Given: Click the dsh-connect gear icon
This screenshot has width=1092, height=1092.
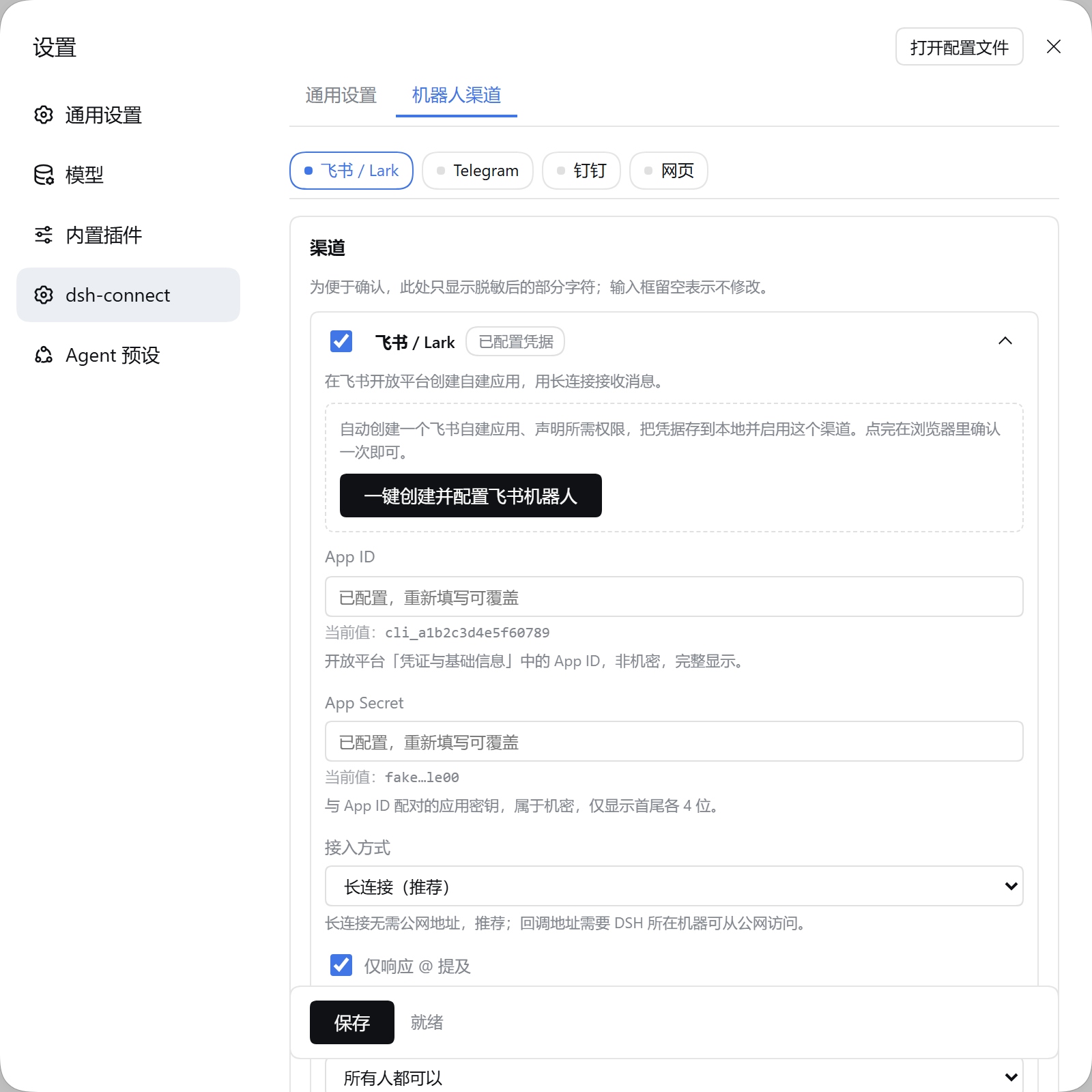Looking at the screenshot, I should [x=44, y=295].
